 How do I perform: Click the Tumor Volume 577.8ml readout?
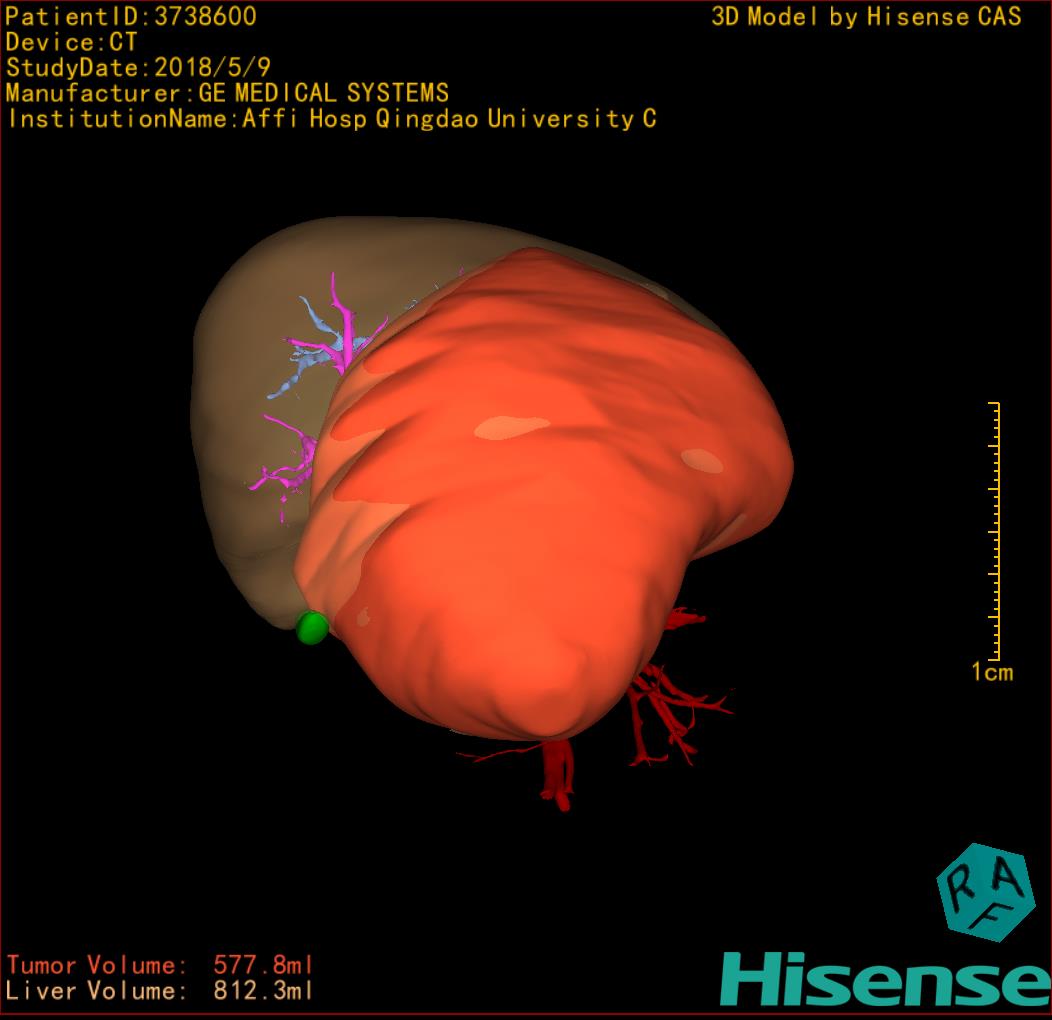point(160,965)
